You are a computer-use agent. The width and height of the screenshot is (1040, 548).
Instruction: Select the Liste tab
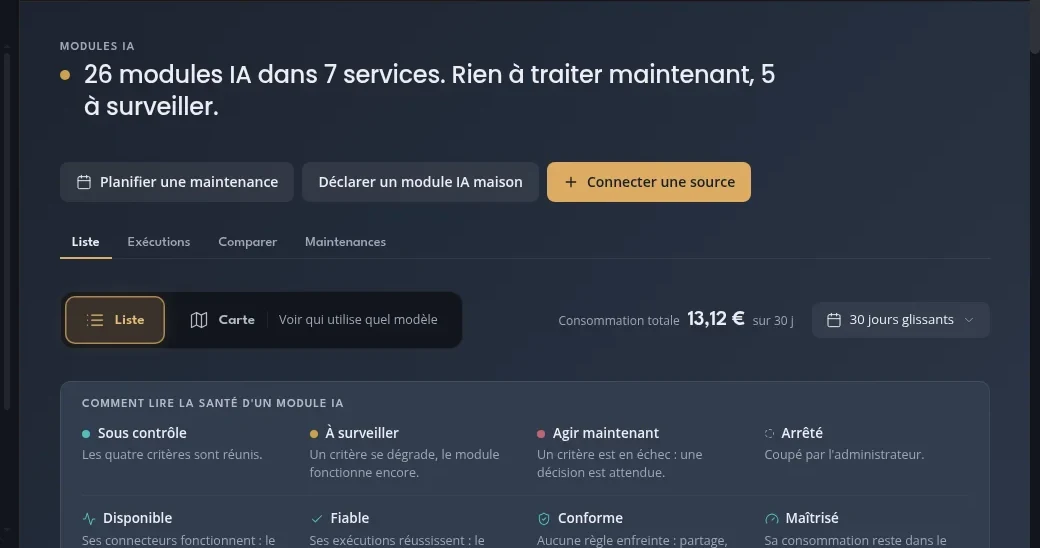tap(86, 241)
